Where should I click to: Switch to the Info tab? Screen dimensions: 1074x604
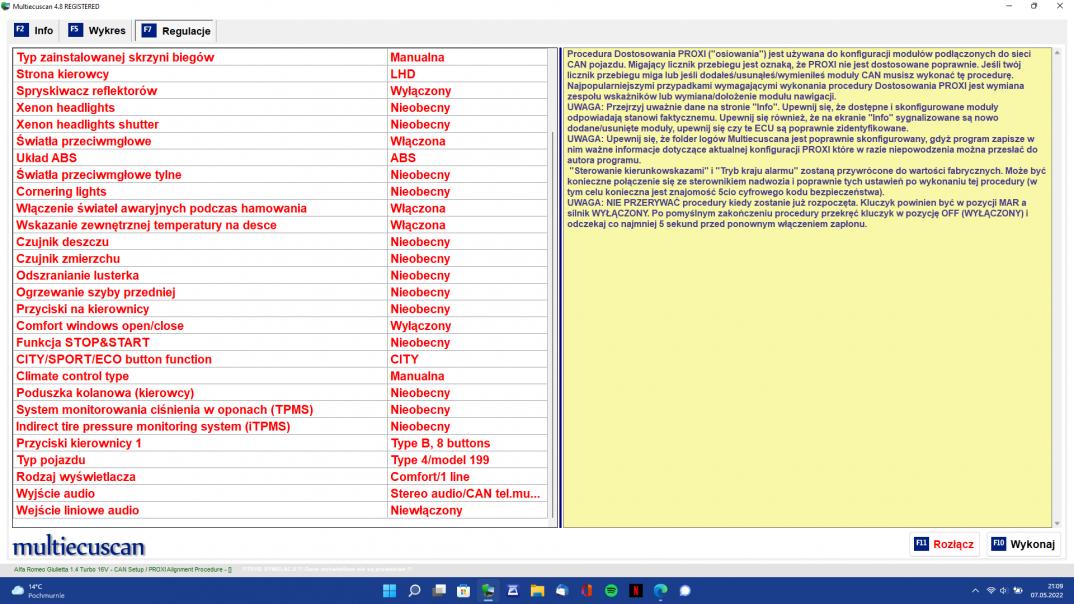[34, 31]
